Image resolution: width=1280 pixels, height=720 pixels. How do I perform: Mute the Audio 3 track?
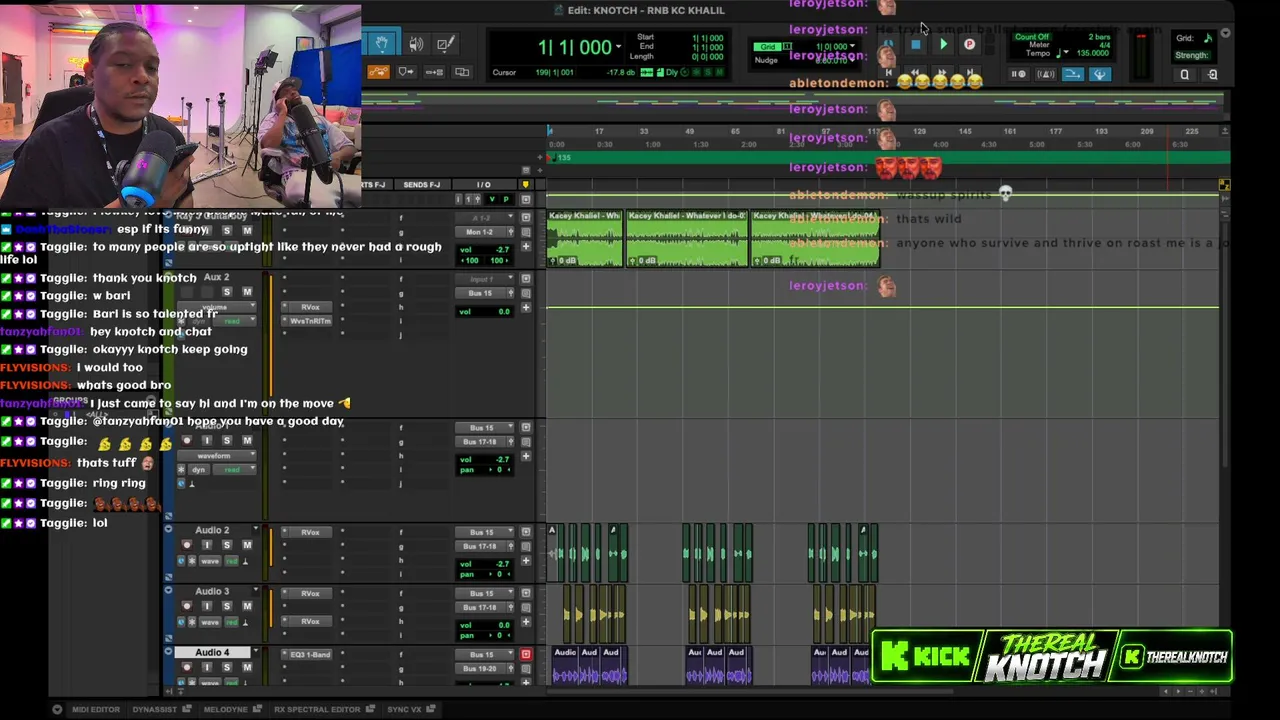tap(246, 606)
